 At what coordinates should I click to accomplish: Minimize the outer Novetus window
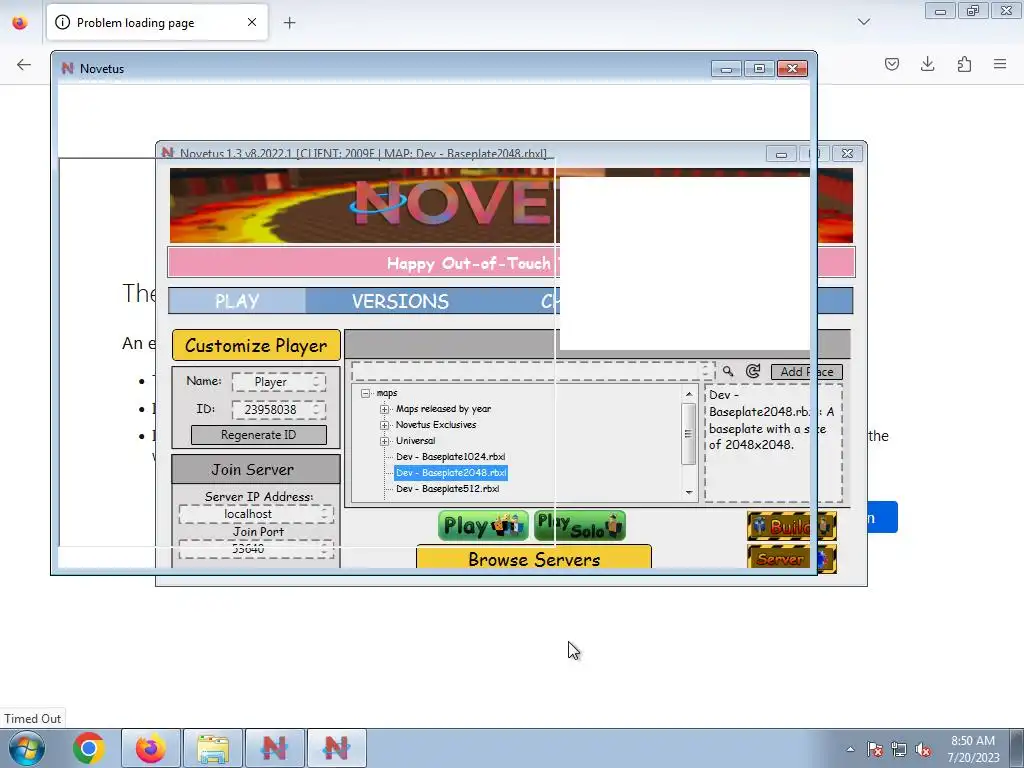coord(726,69)
